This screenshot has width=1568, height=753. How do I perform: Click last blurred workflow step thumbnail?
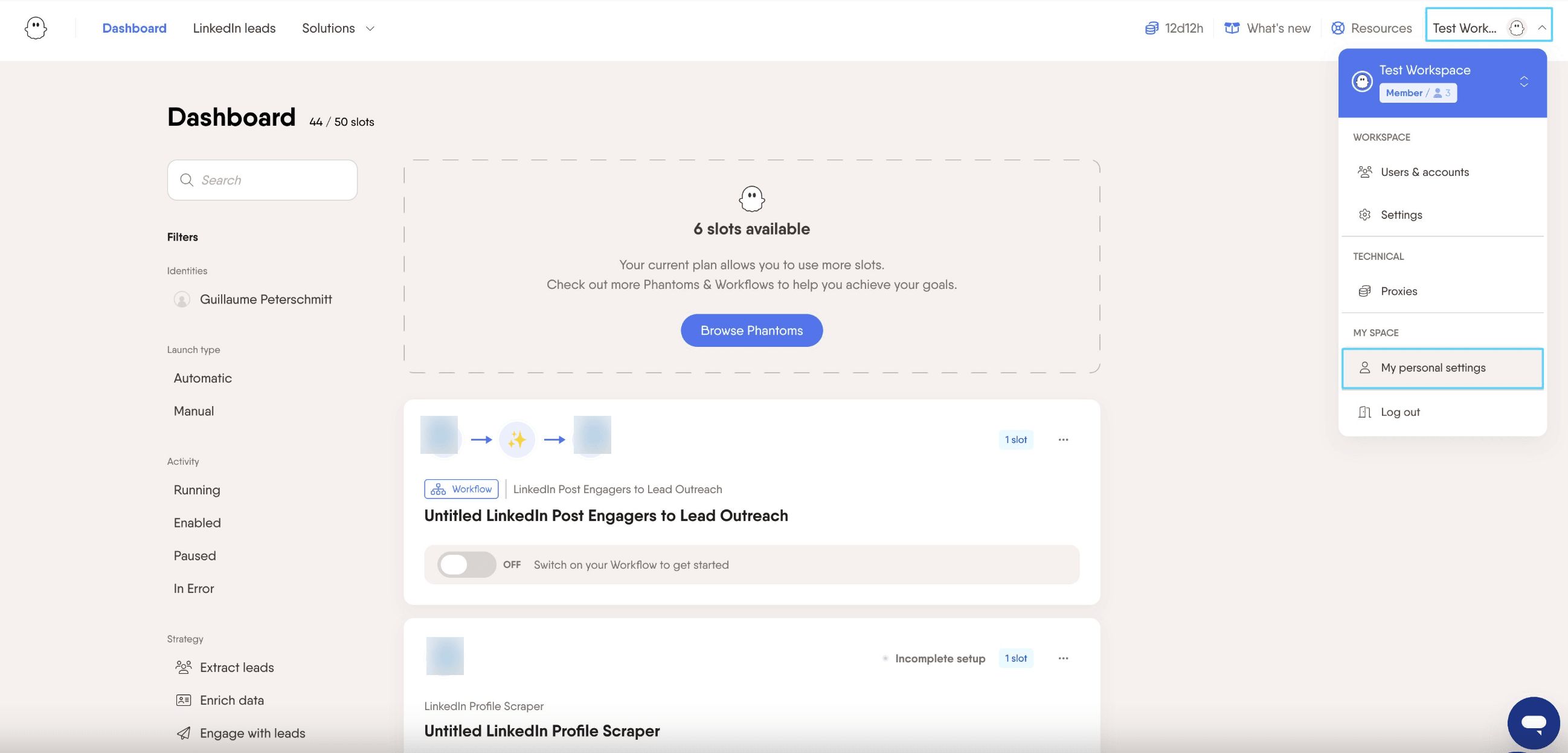click(x=593, y=436)
